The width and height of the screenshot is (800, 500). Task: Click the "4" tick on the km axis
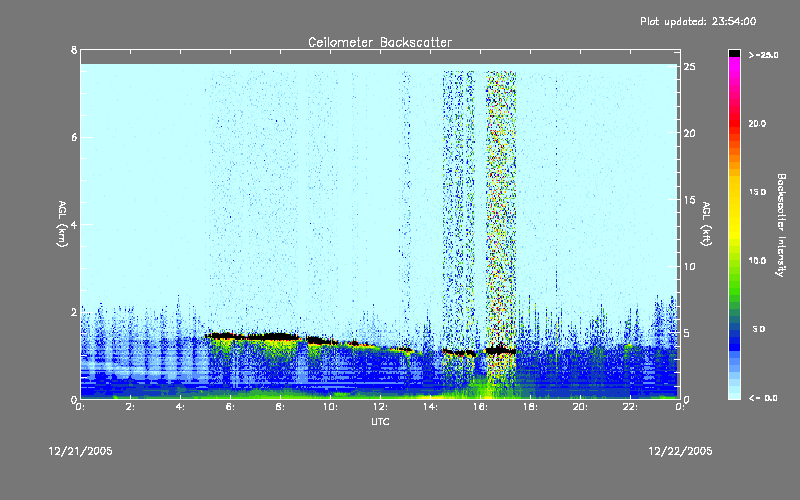tap(74, 224)
